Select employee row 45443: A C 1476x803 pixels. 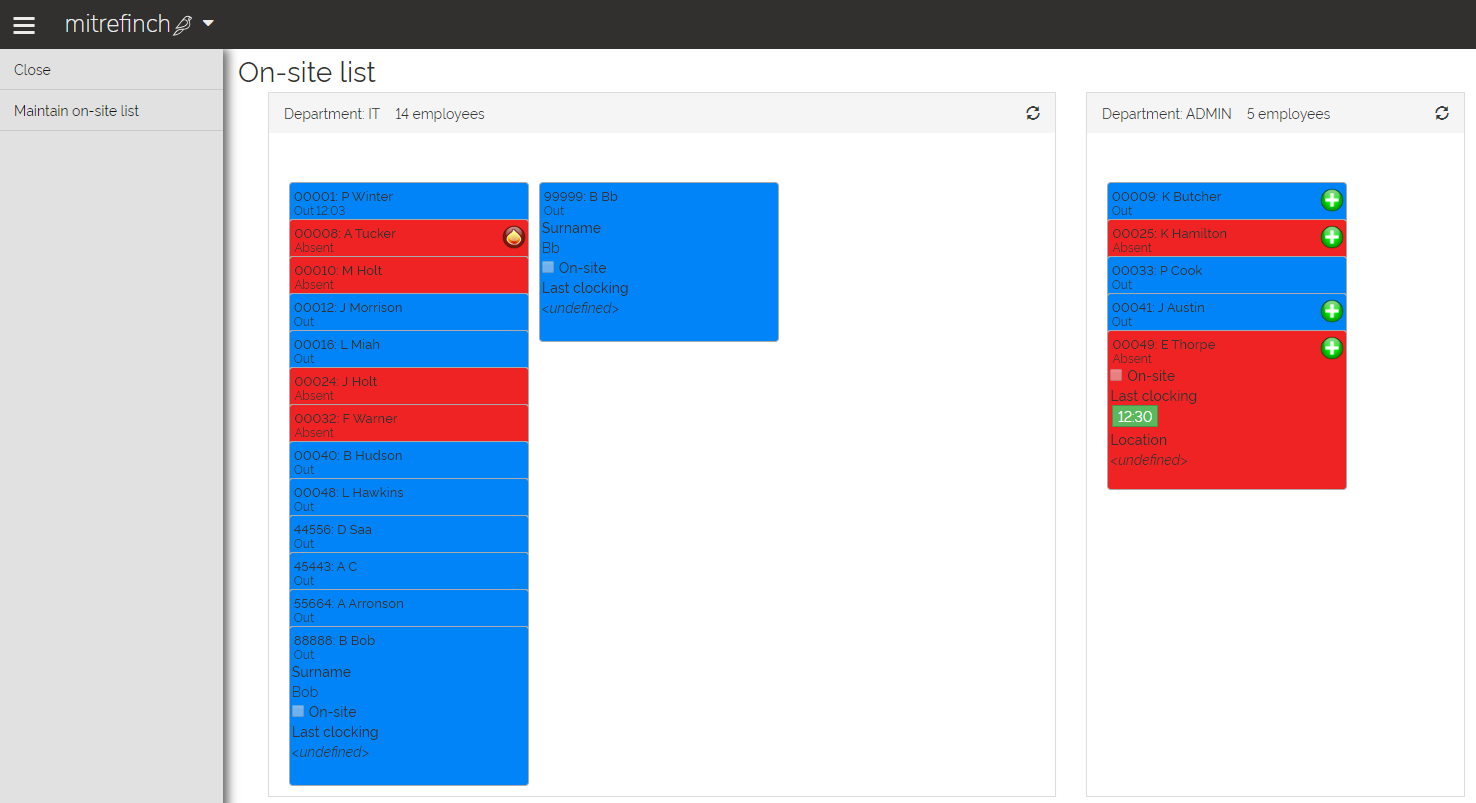[409, 572]
